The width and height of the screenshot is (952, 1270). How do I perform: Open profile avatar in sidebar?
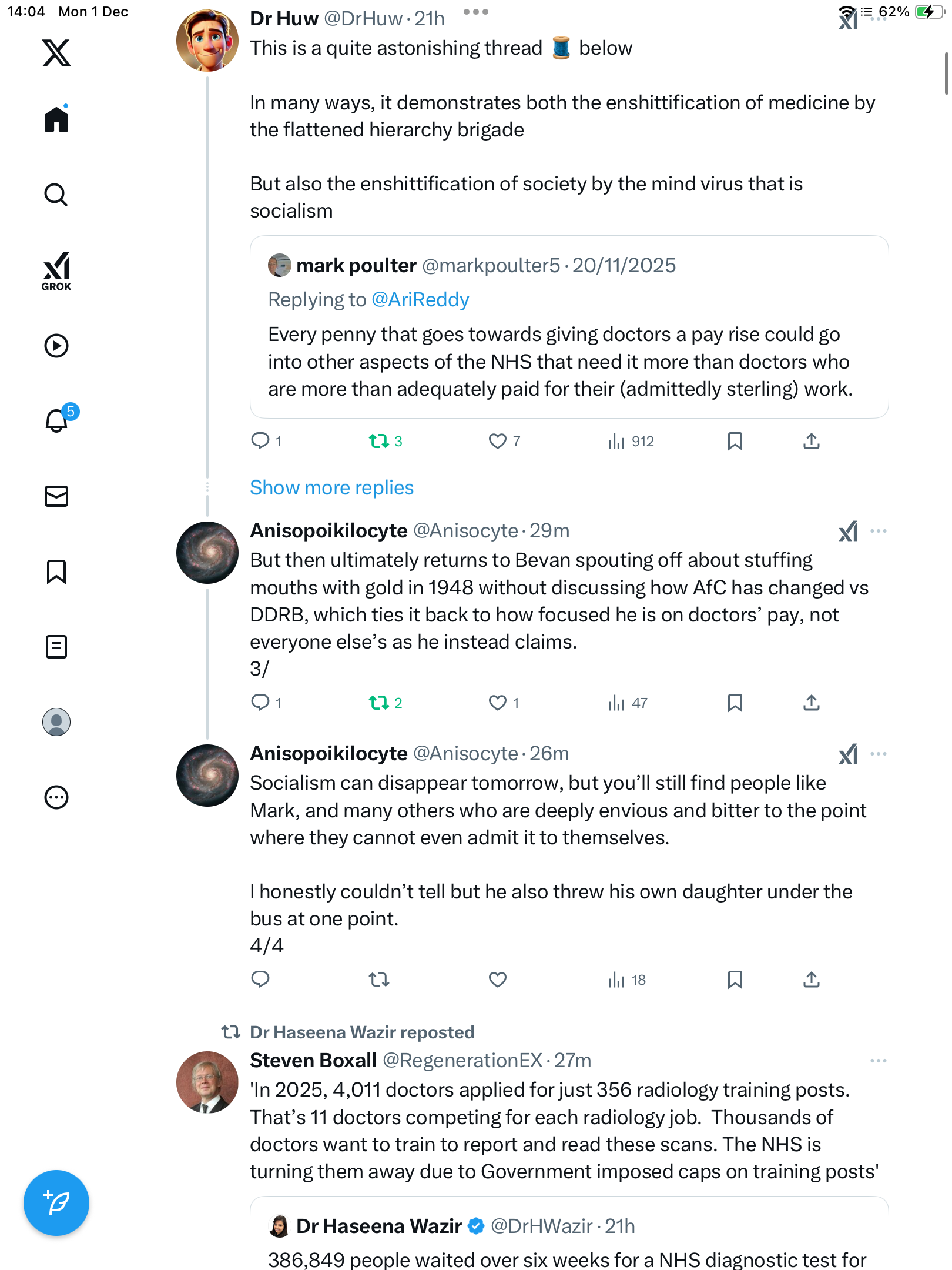click(56, 722)
